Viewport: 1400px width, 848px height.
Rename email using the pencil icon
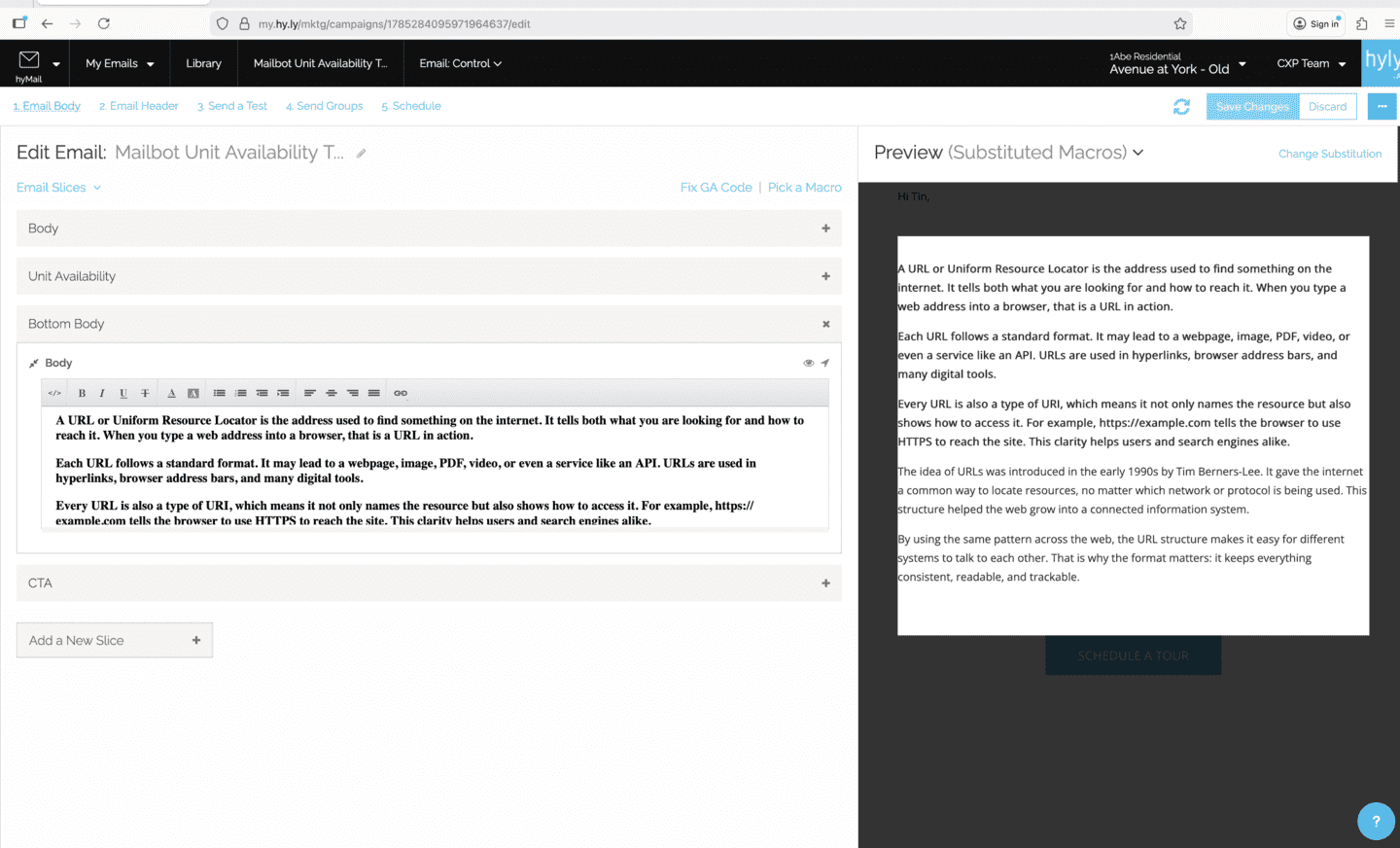click(361, 154)
